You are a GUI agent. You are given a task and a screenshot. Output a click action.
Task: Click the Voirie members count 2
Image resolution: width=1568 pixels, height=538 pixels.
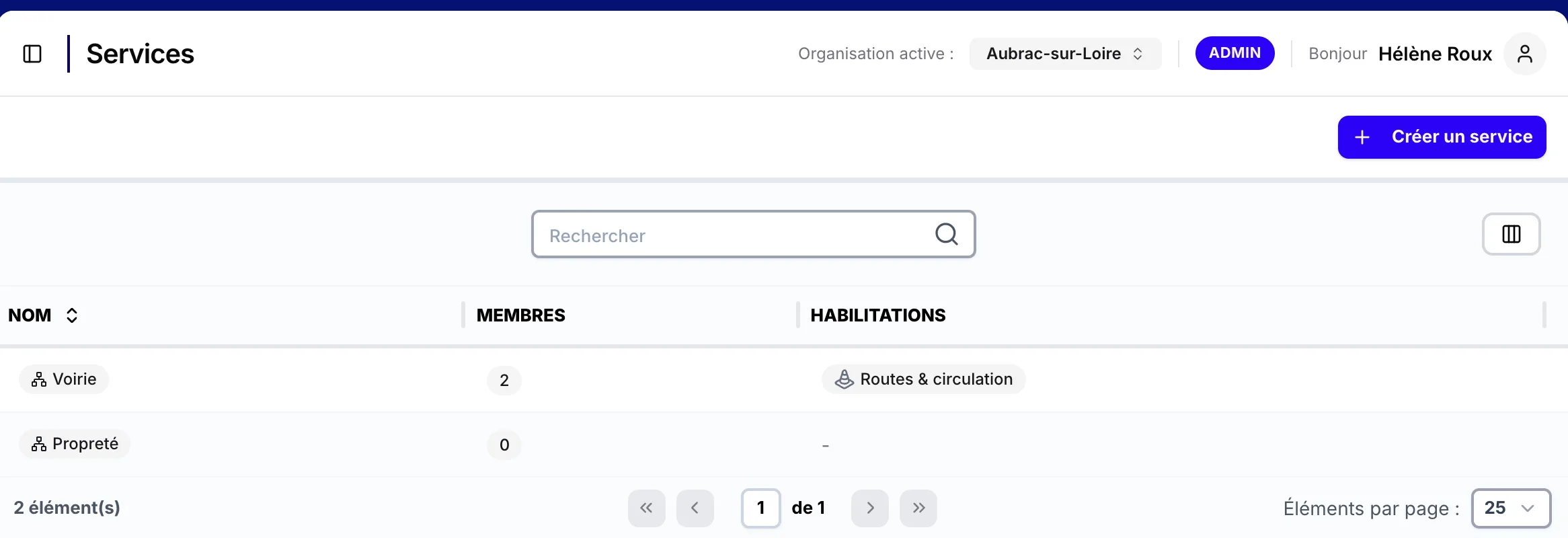pos(504,381)
